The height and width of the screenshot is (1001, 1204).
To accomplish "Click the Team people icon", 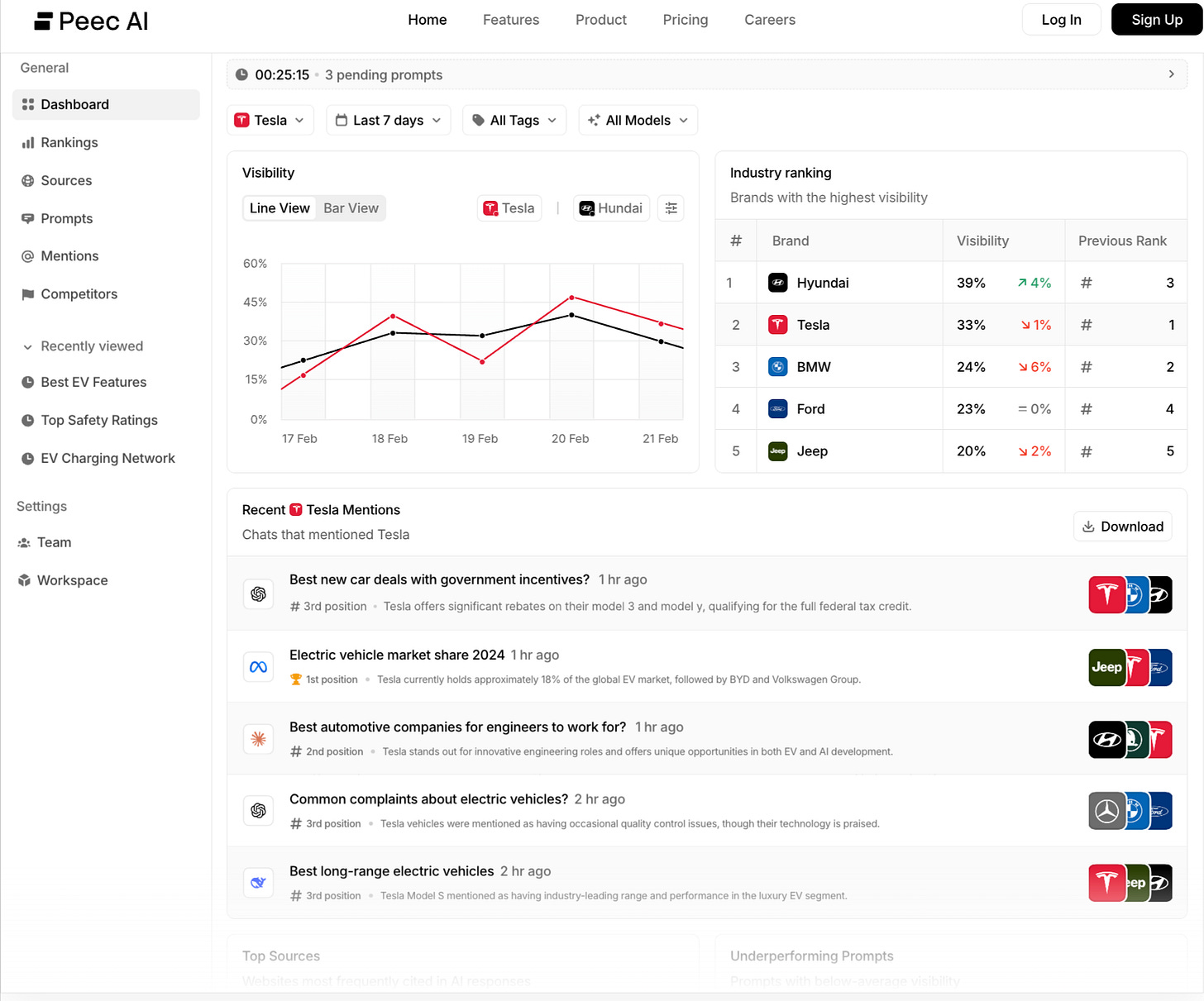I will click(x=24, y=543).
